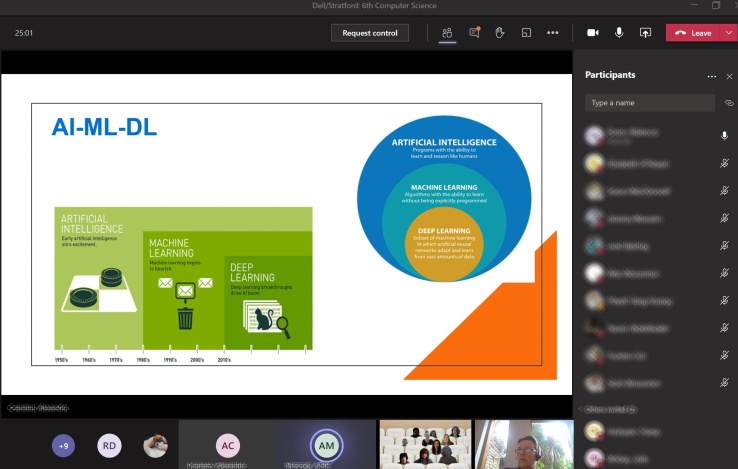This screenshot has width=738, height=469.
Task: Copy meeting join link icon beside search
Action: point(729,103)
